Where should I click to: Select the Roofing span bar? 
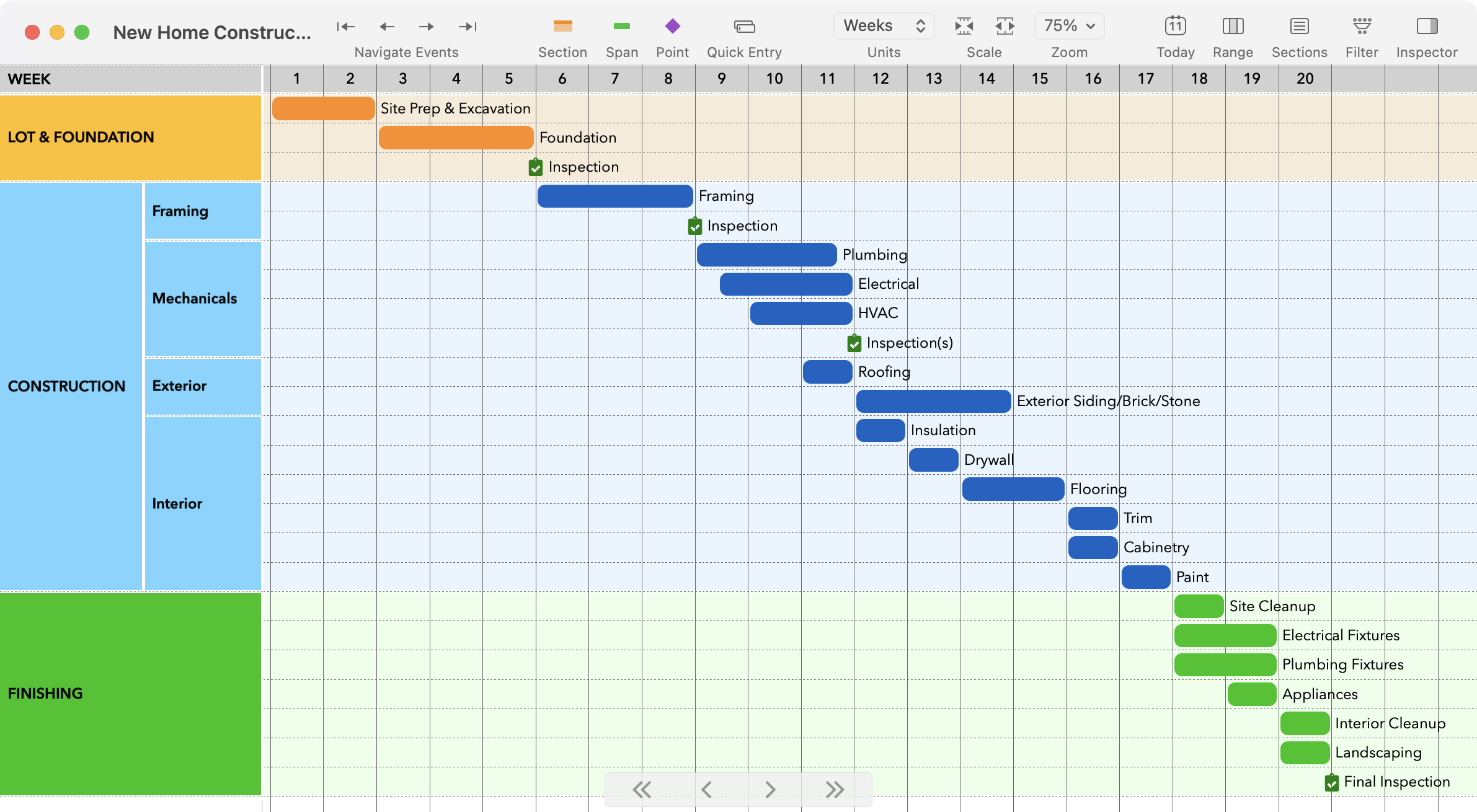(x=827, y=372)
